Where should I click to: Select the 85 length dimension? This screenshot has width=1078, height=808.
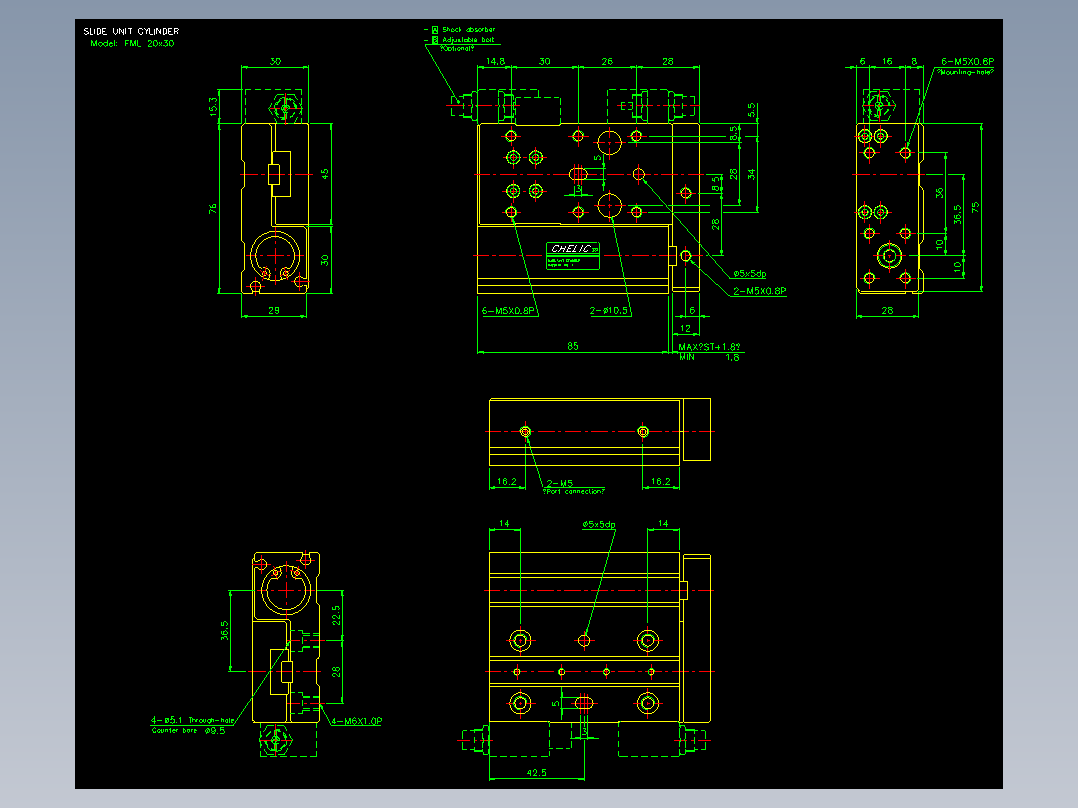573,346
